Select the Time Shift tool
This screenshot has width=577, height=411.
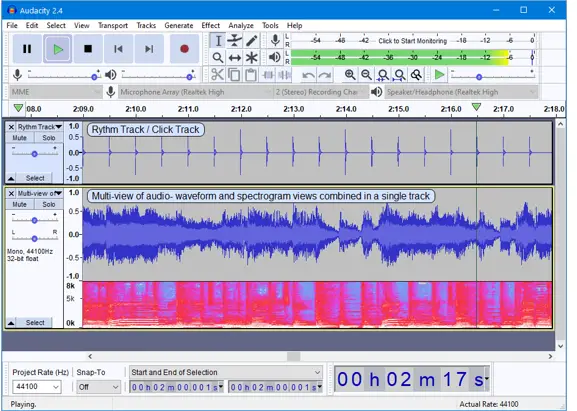click(x=234, y=57)
